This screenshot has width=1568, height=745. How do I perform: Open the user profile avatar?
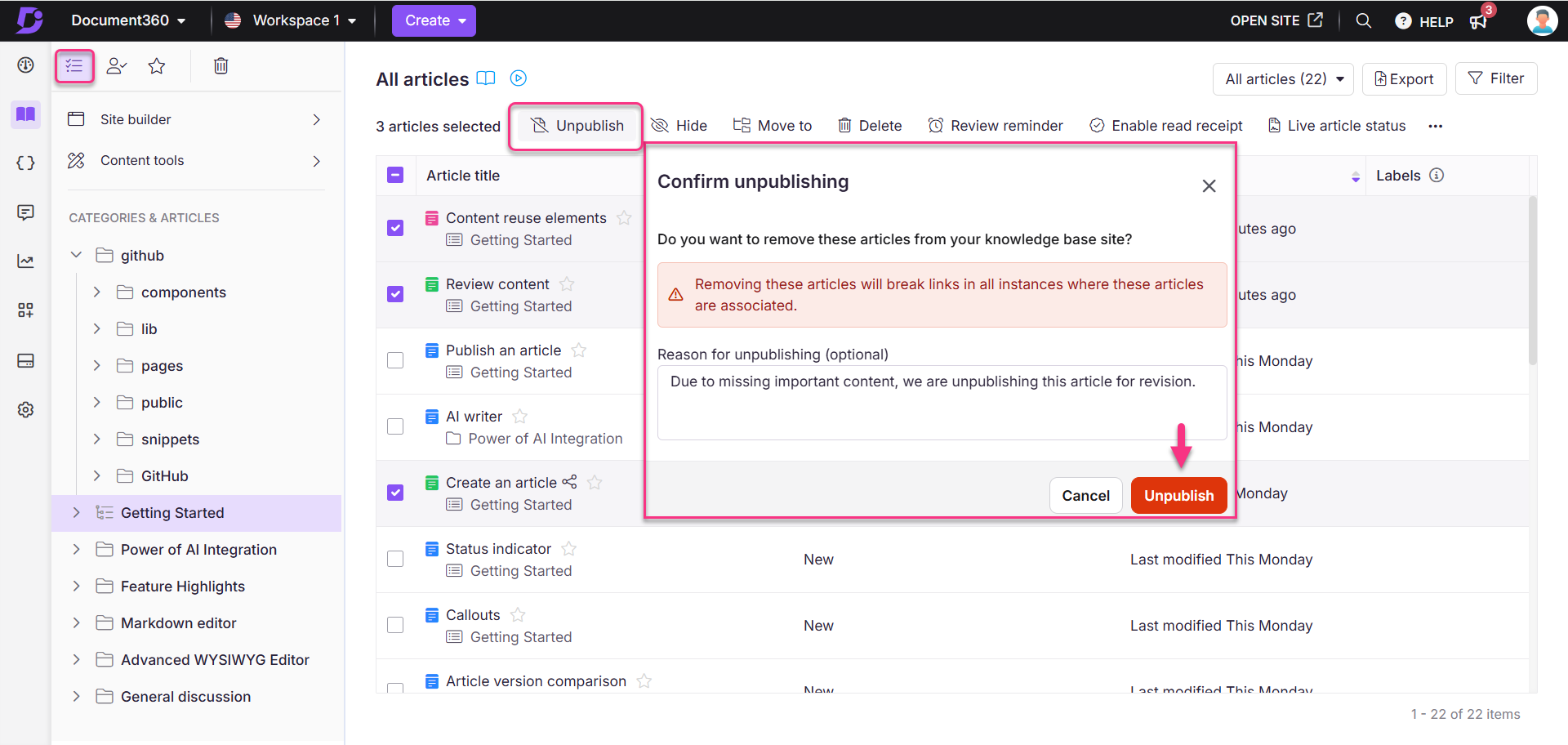pos(1542,20)
